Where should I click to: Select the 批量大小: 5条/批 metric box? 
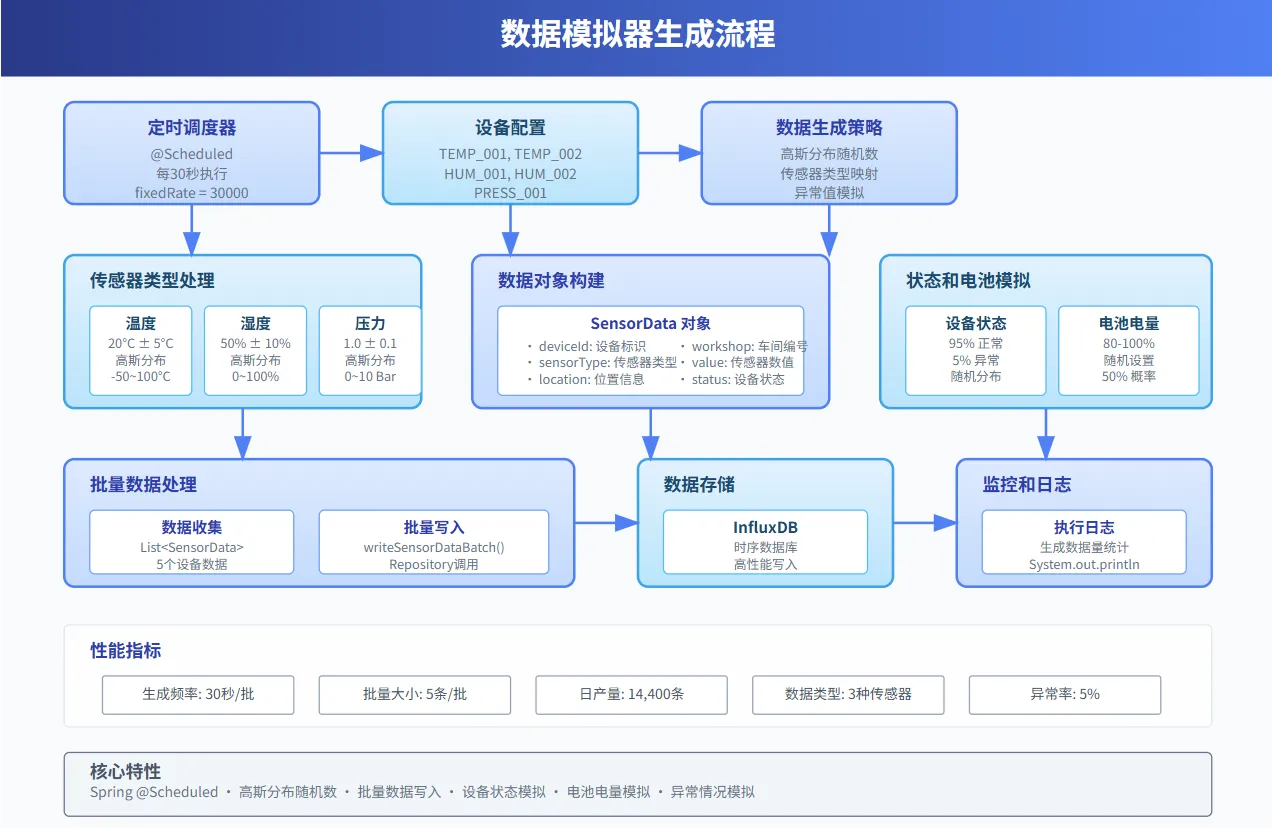tap(415, 694)
